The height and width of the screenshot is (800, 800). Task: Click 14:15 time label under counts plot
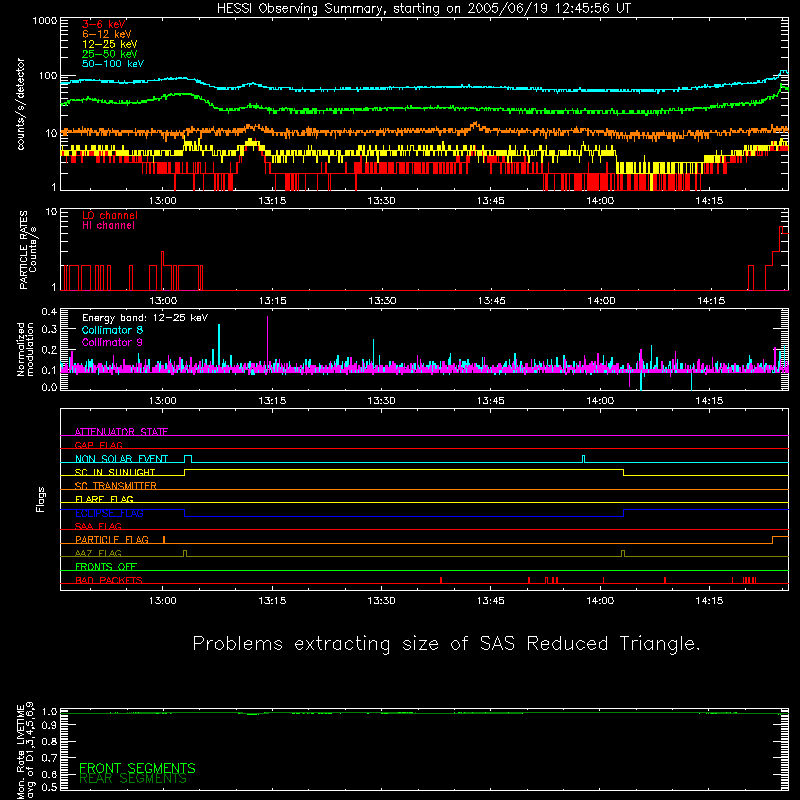[x=709, y=201]
